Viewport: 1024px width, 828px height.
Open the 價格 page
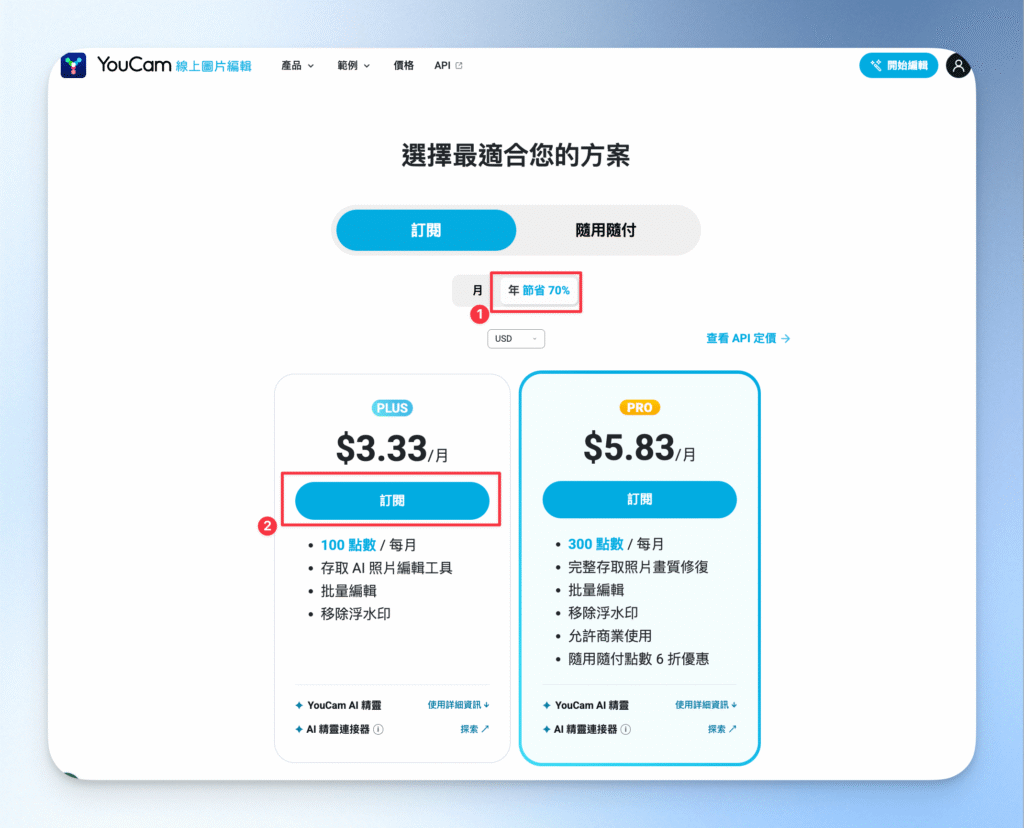coord(404,65)
